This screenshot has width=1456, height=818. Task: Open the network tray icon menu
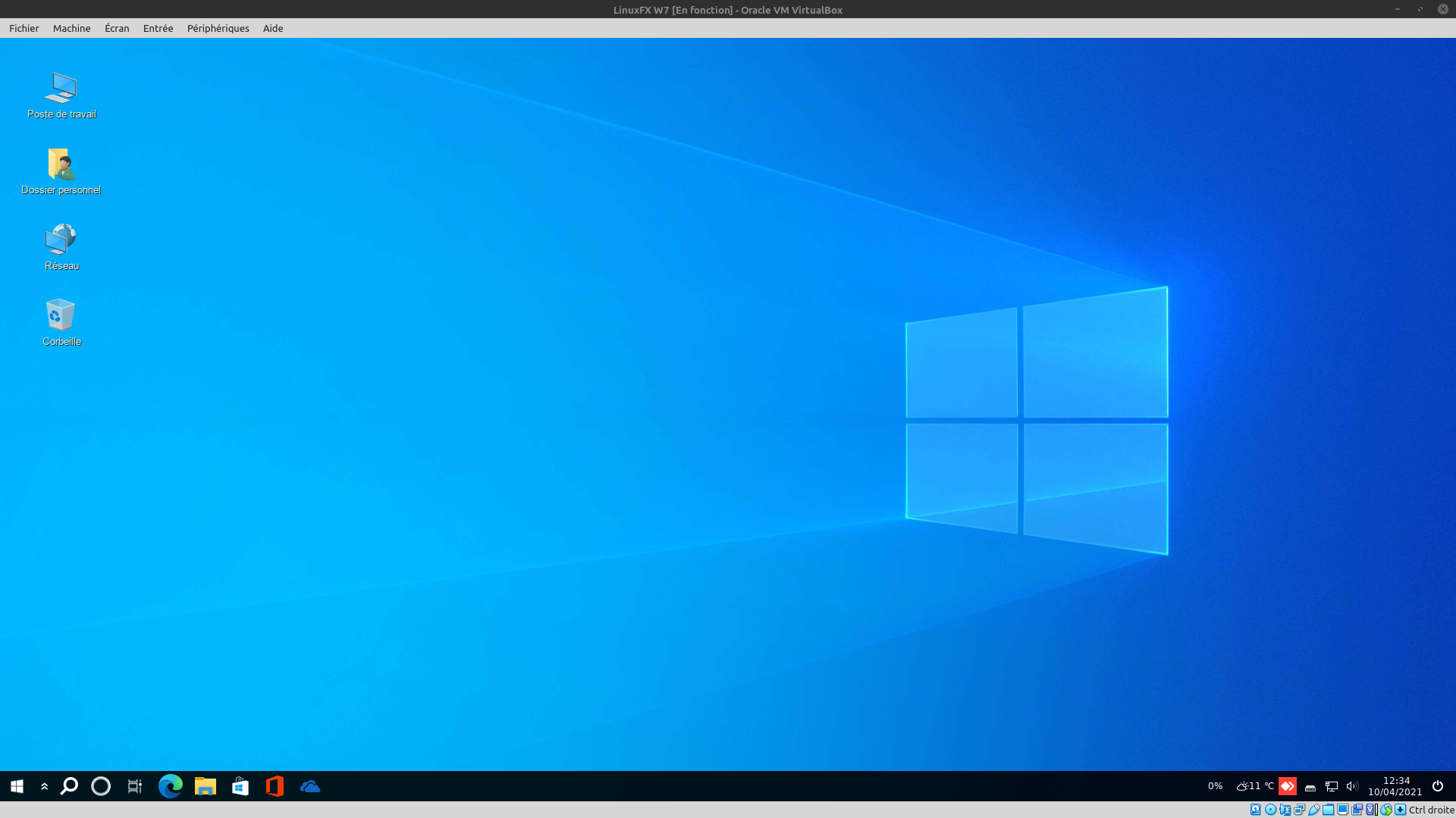click(1331, 786)
